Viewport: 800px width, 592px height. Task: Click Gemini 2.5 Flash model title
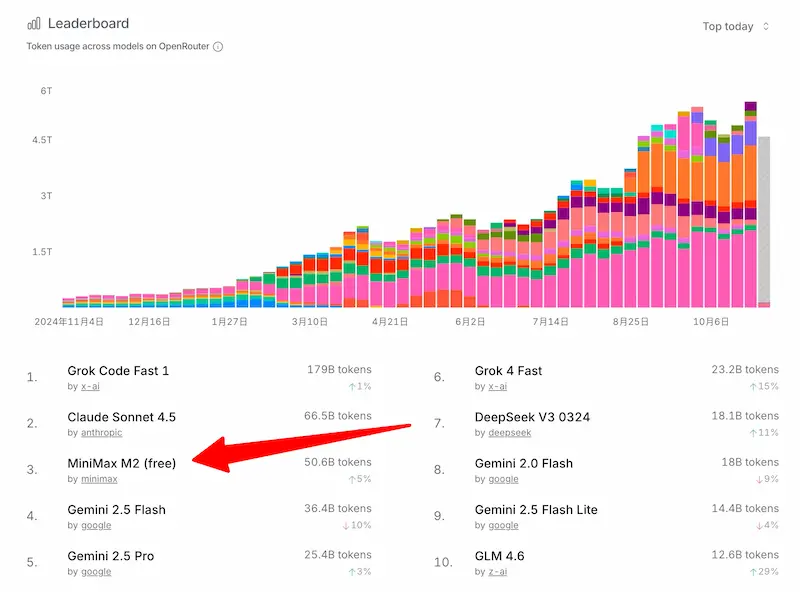(x=116, y=510)
